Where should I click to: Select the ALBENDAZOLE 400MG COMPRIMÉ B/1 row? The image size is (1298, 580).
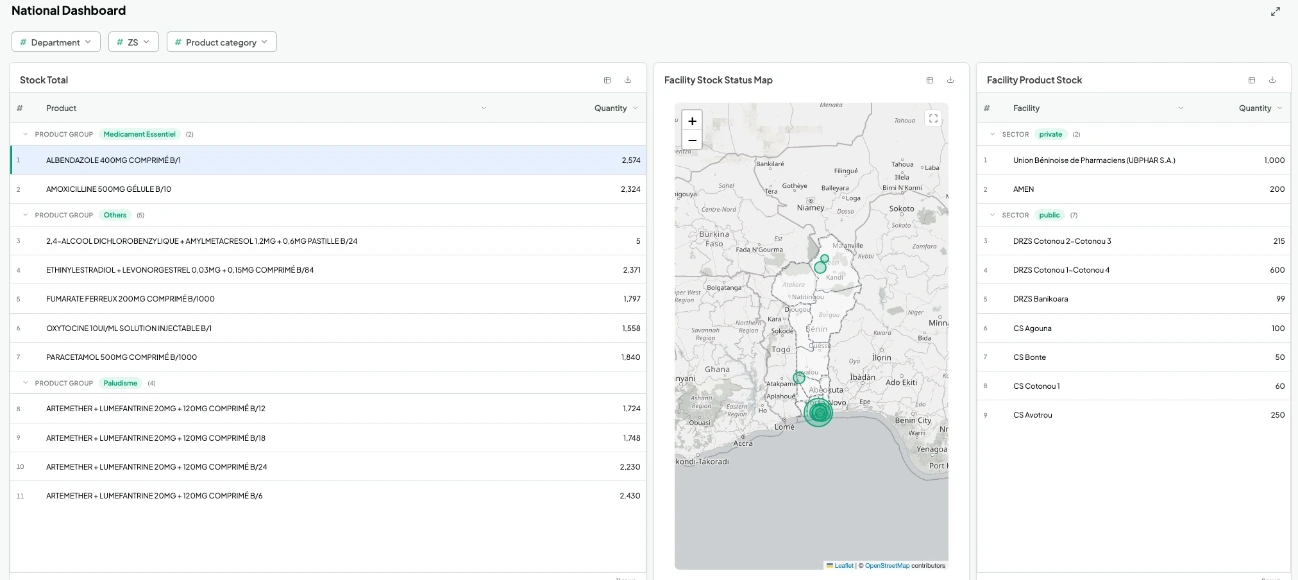[328, 160]
